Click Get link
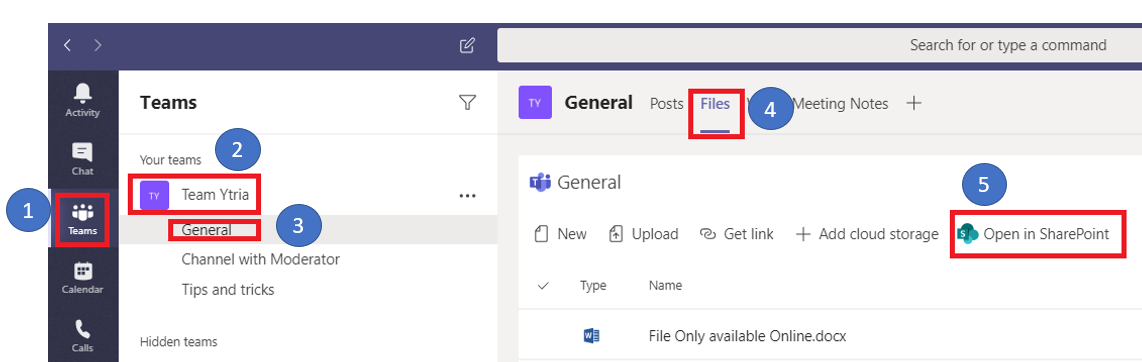Viewport: 1142px width, 362px height. pyautogui.click(x=736, y=234)
